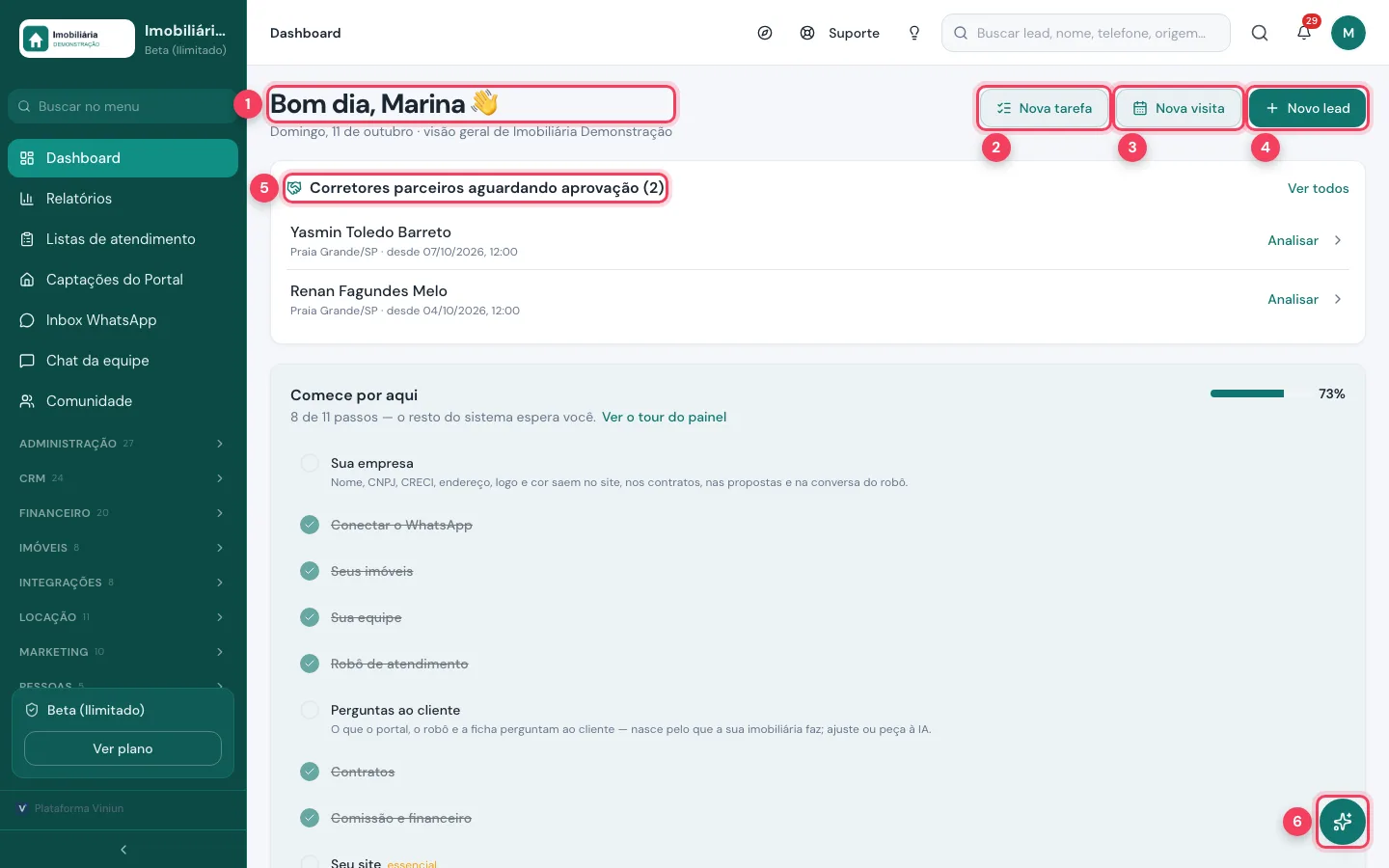Create a lead with Novo lead
Screen dimensions: 1389x868
[x=1307, y=108]
